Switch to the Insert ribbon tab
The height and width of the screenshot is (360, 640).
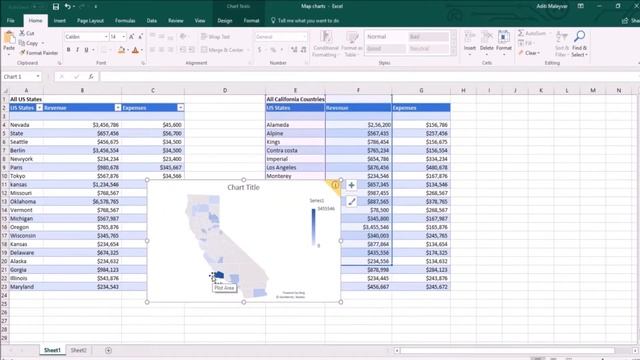[60, 21]
